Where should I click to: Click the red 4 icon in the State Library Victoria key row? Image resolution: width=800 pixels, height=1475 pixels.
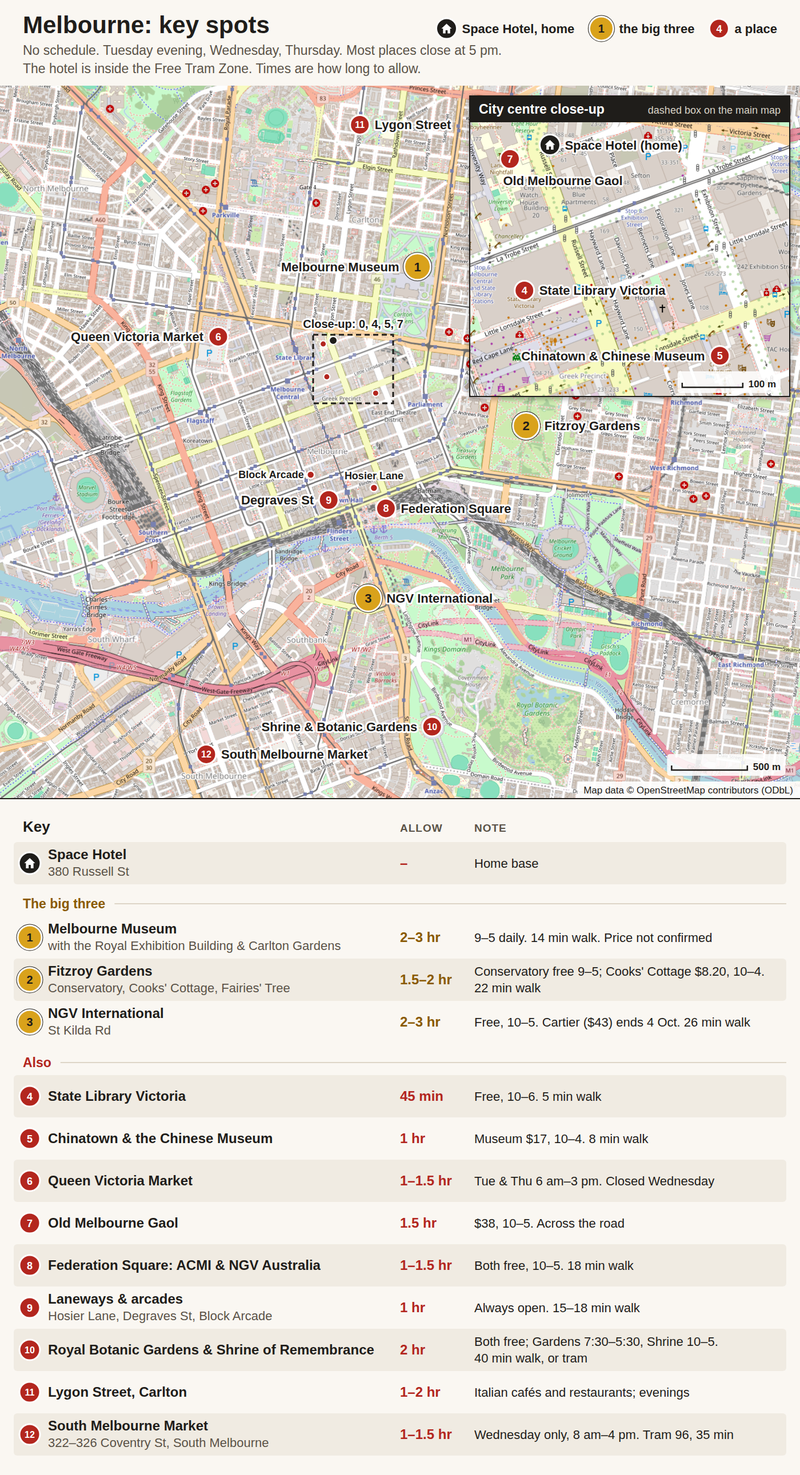(30, 1096)
